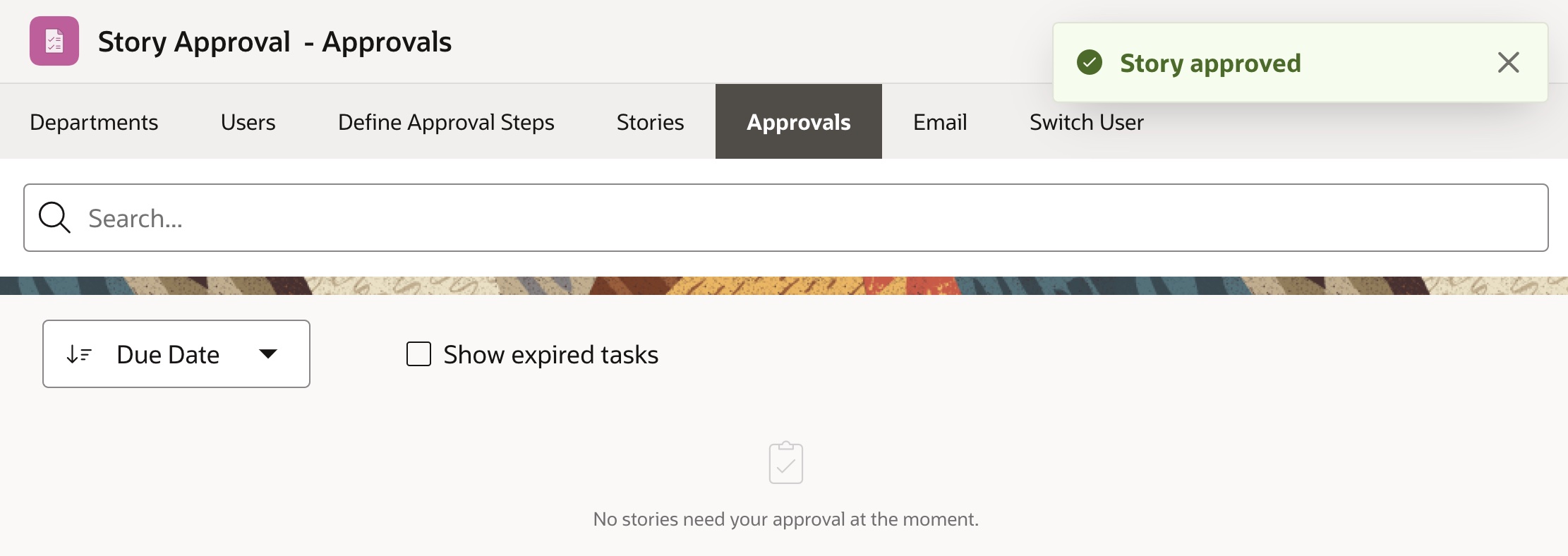
Task: Click the Due Date dropdown arrow
Action: click(268, 354)
